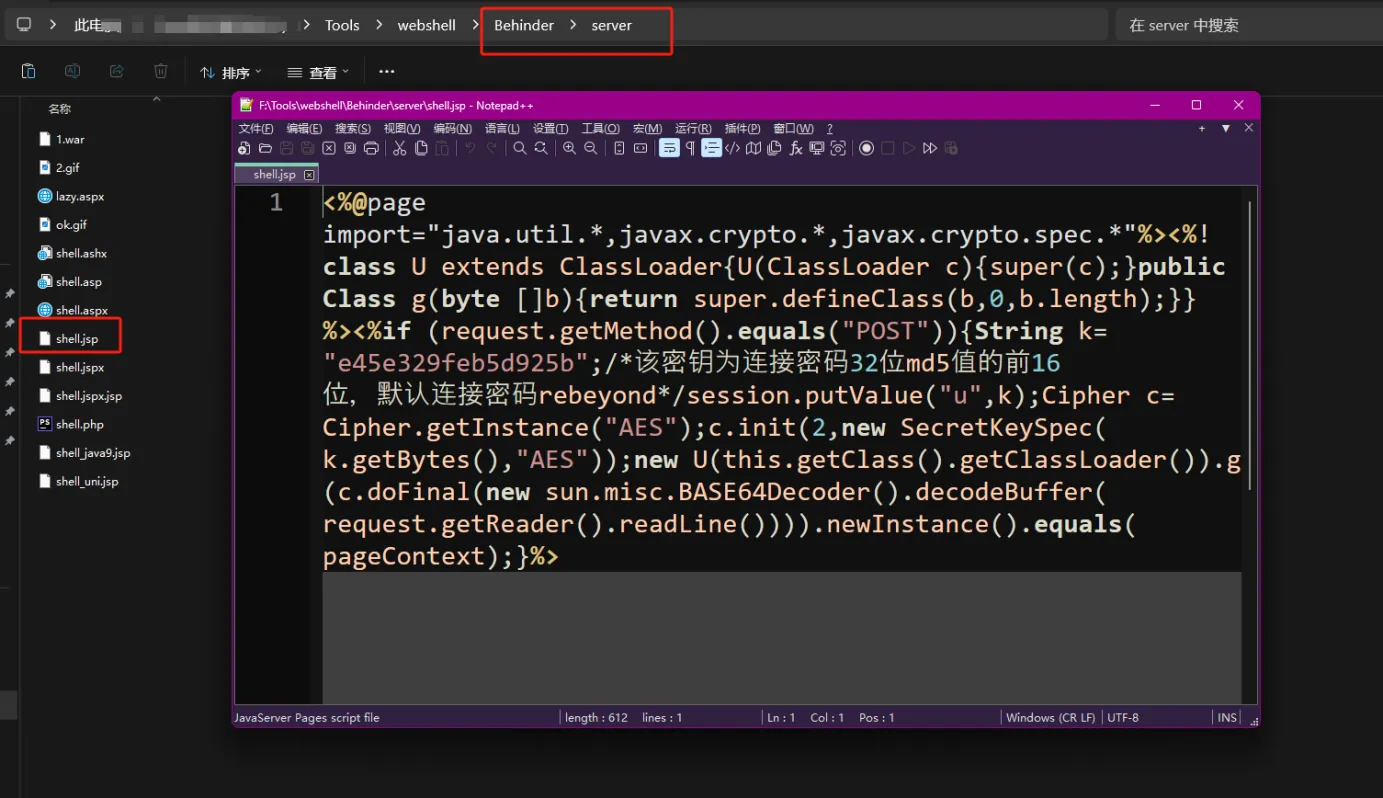Select shell.php in the Explorer file list
Viewport: 1383px width, 798px height.
[71, 424]
